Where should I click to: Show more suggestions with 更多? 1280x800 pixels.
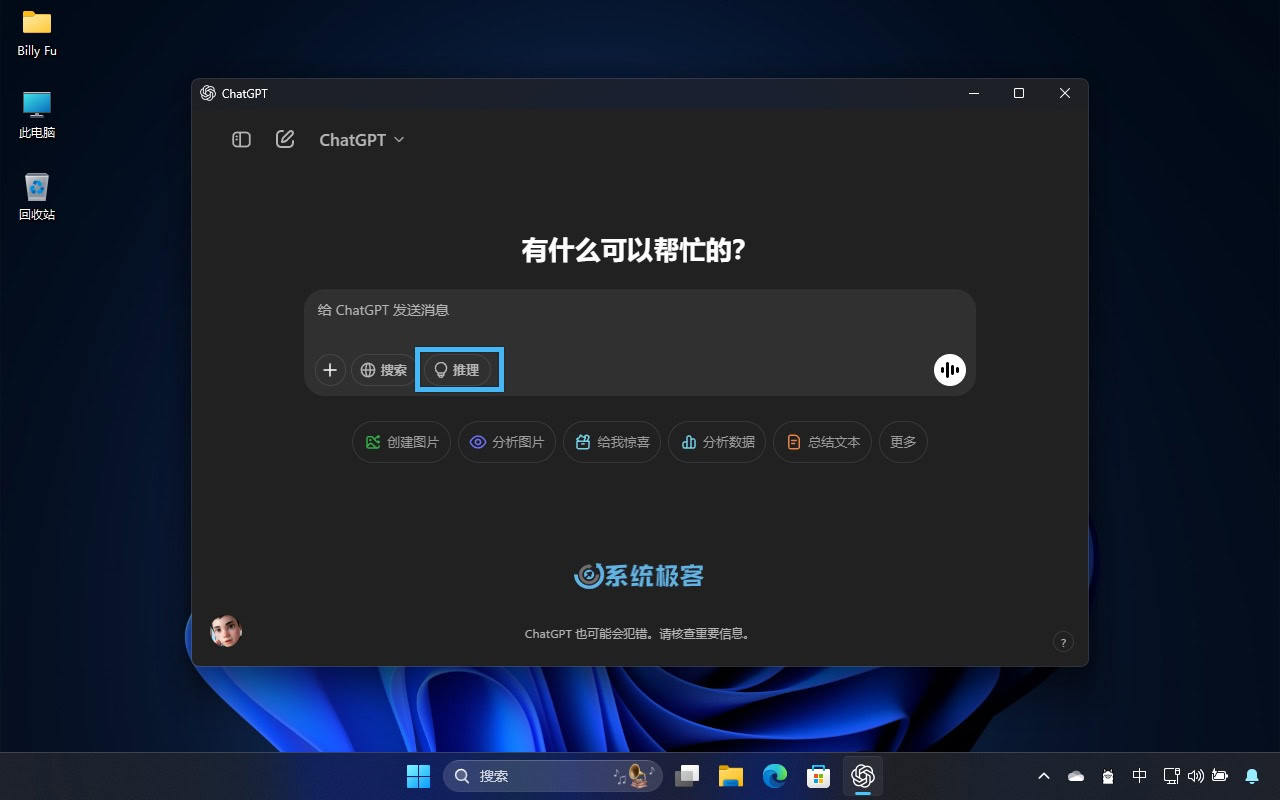pyautogui.click(x=903, y=442)
